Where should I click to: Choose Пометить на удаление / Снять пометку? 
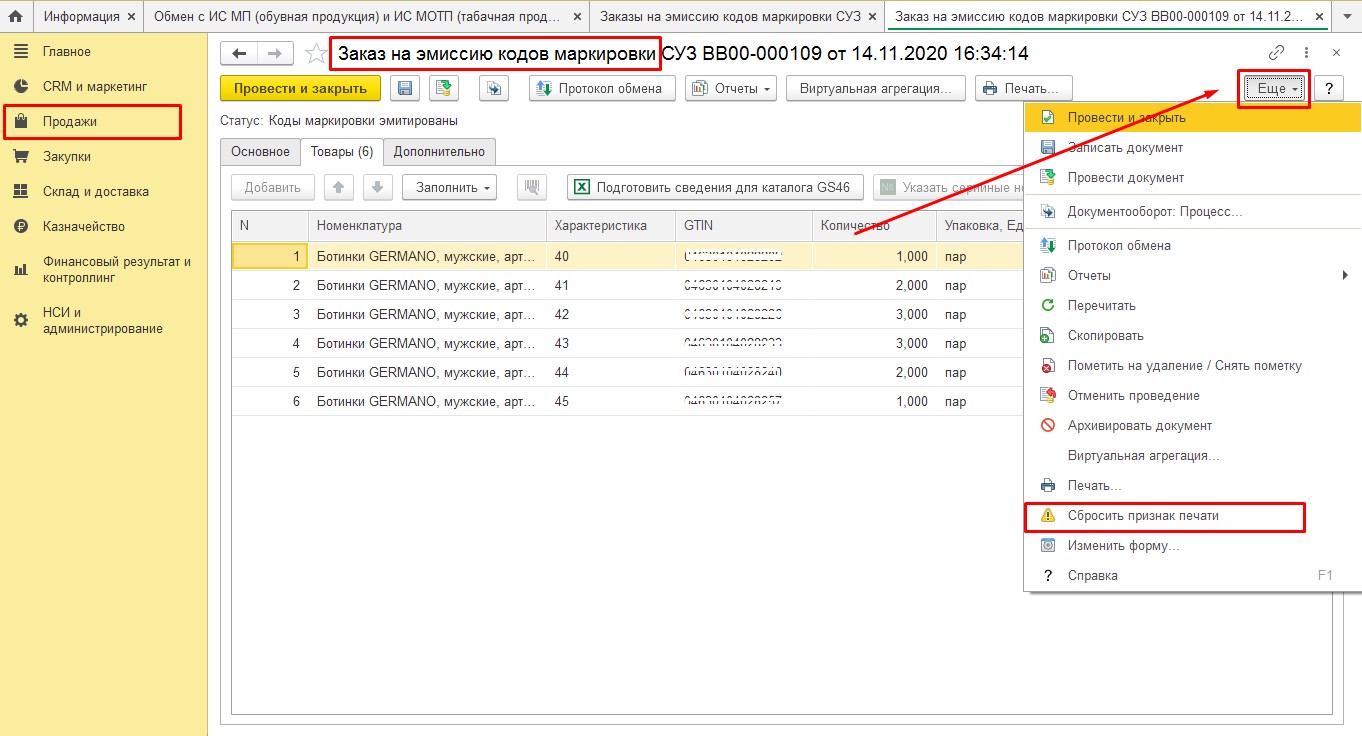[x=1192, y=365]
